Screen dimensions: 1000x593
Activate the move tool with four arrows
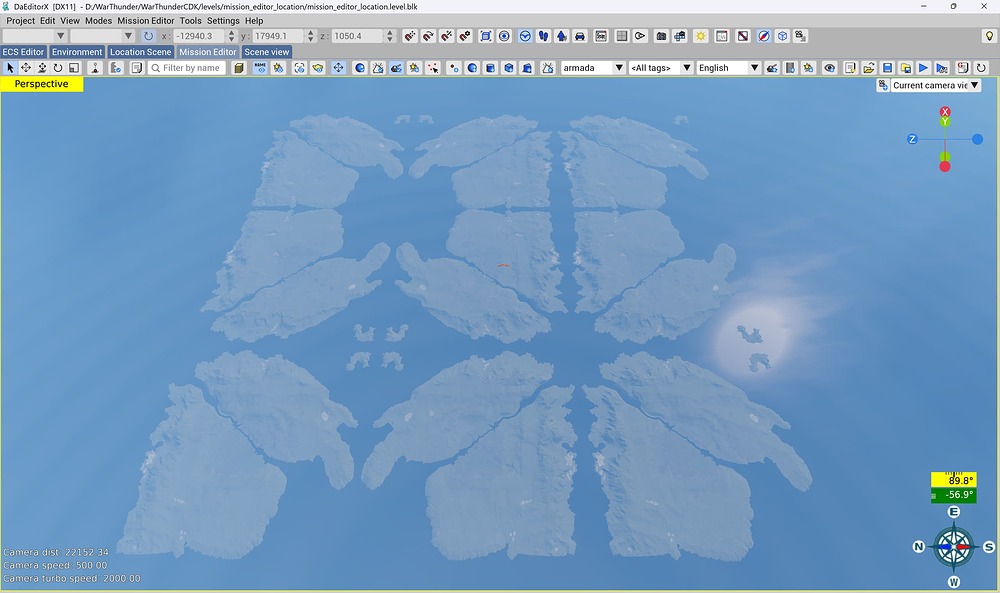click(x=26, y=68)
